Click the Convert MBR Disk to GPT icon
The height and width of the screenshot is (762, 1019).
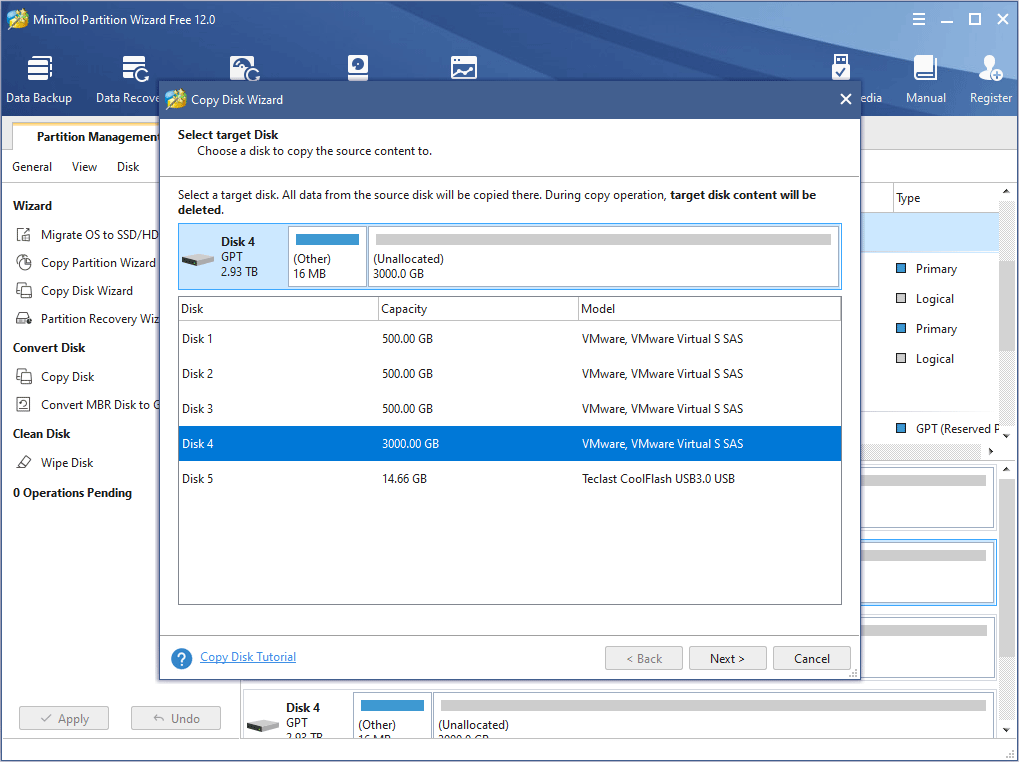pyautogui.click(x=23, y=404)
